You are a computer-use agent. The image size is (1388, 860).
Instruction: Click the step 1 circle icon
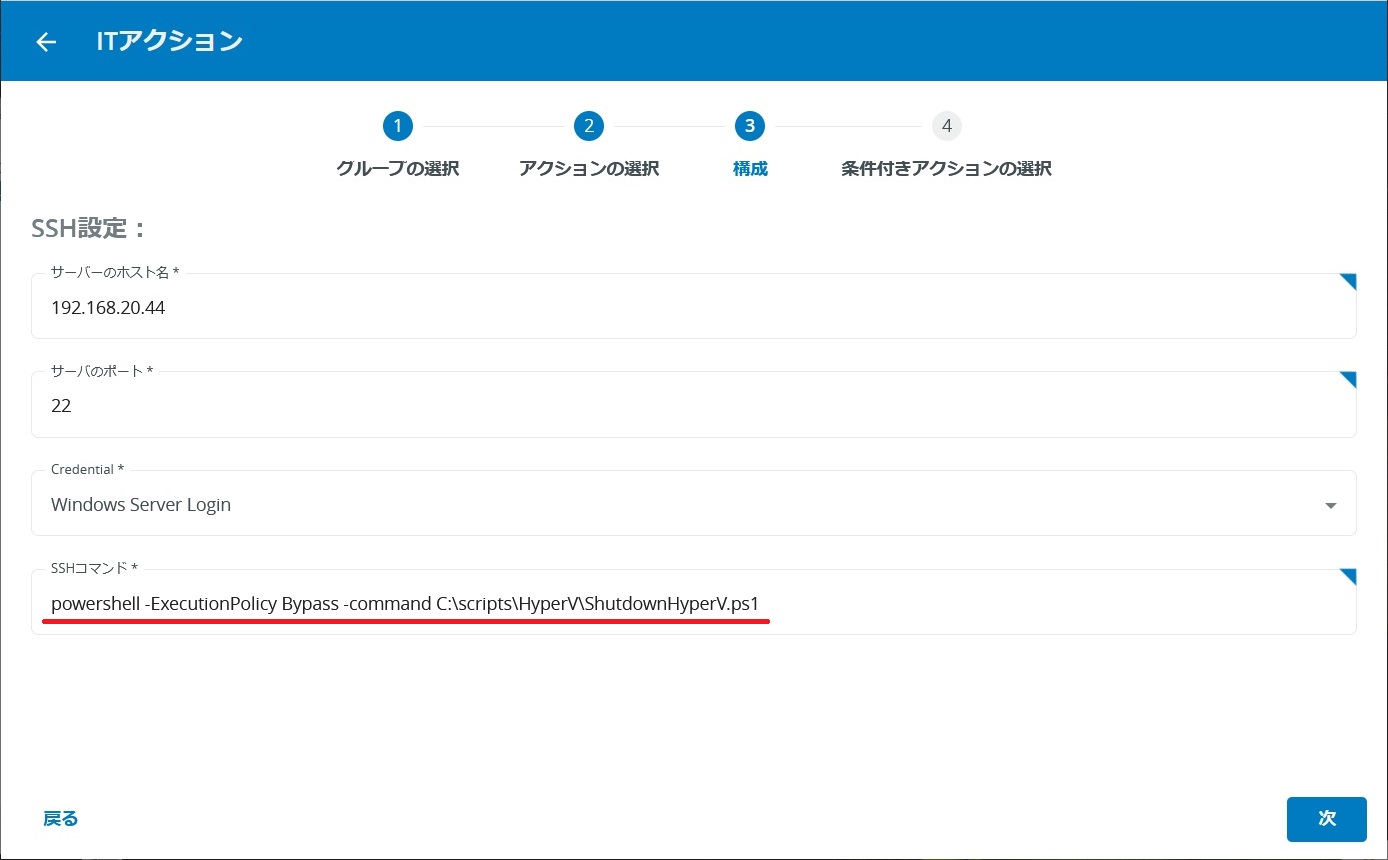(397, 126)
